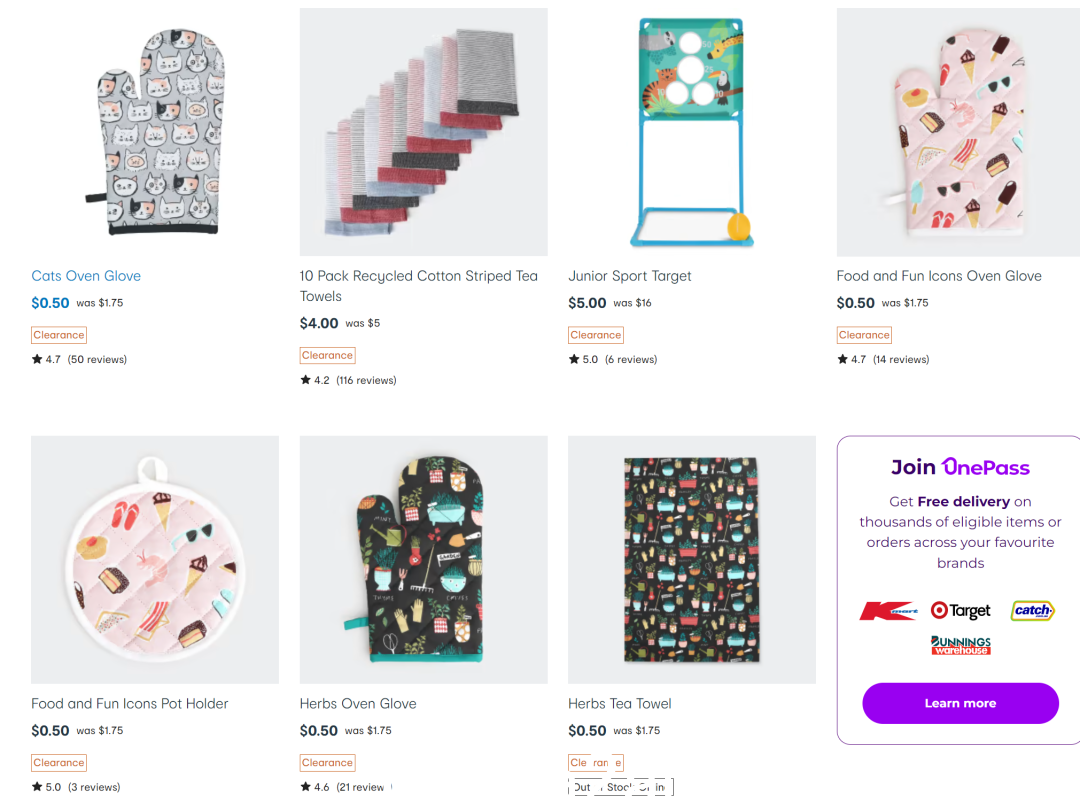This screenshot has height=810, width=1080.
Task: Open 10 Pack Recycled Cotton Striped Tea Towels link
Action: pos(419,286)
